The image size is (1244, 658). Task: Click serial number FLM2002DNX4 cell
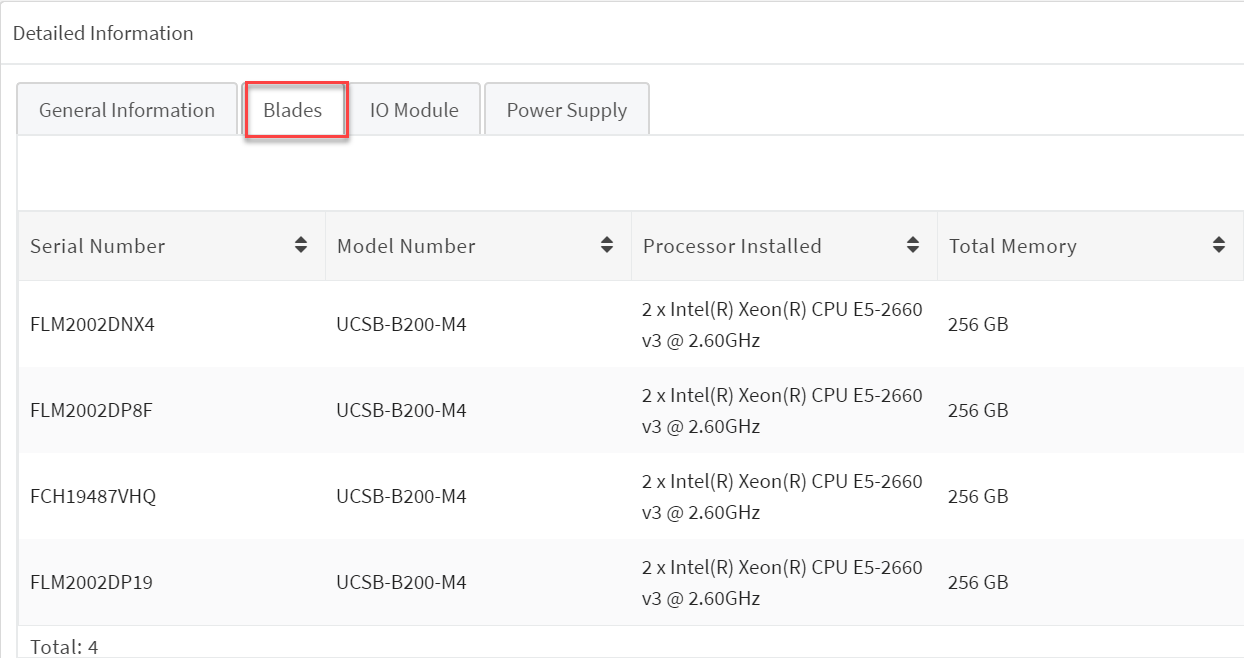click(x=92, y=325)
